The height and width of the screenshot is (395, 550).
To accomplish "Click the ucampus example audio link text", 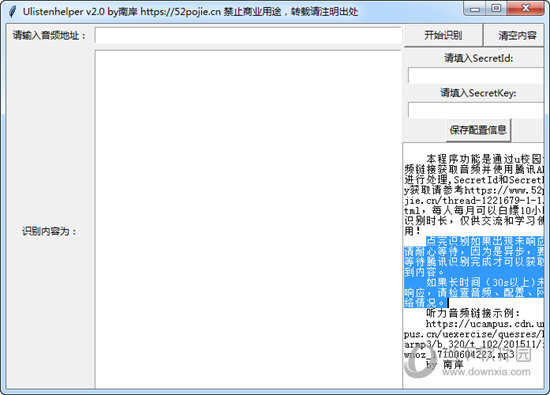I will click(x=474, y=339).
